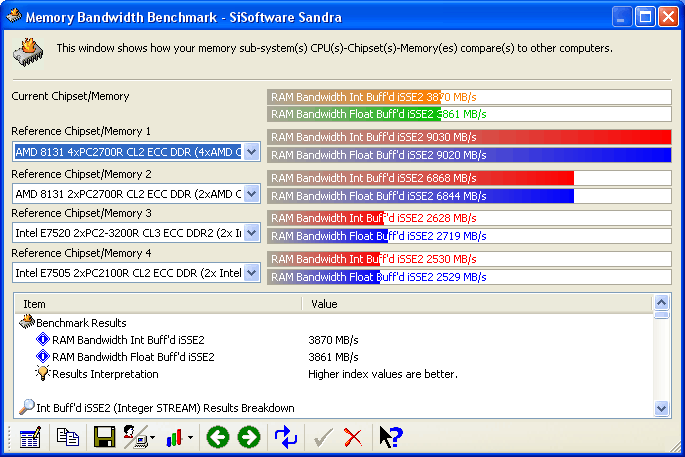Minimize the Memory Bandwidth Benchmark window
Viewport: 685px width, 457px height.
[621, 17]
